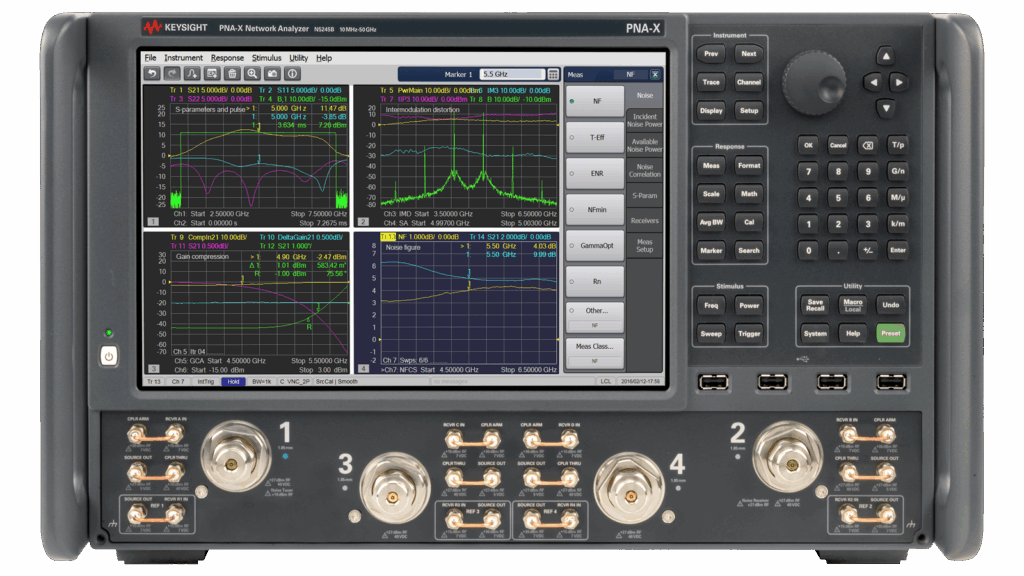Image resolution: width=1024 pixels, height=576 pixels.
Task: Click the G/n units key on the keypad
Action: [x=898, y=171]
